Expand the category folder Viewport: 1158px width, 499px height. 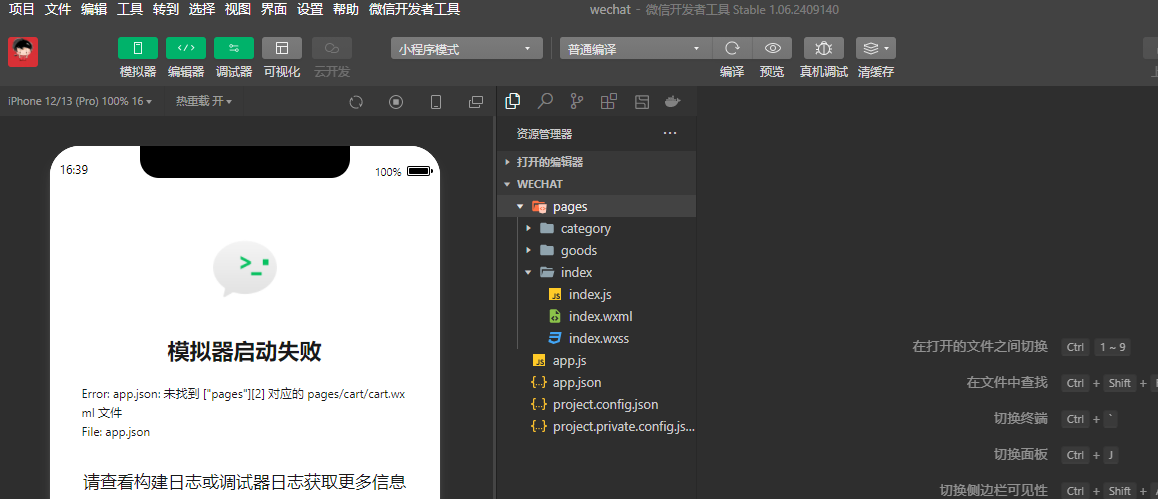pos(597,228)
